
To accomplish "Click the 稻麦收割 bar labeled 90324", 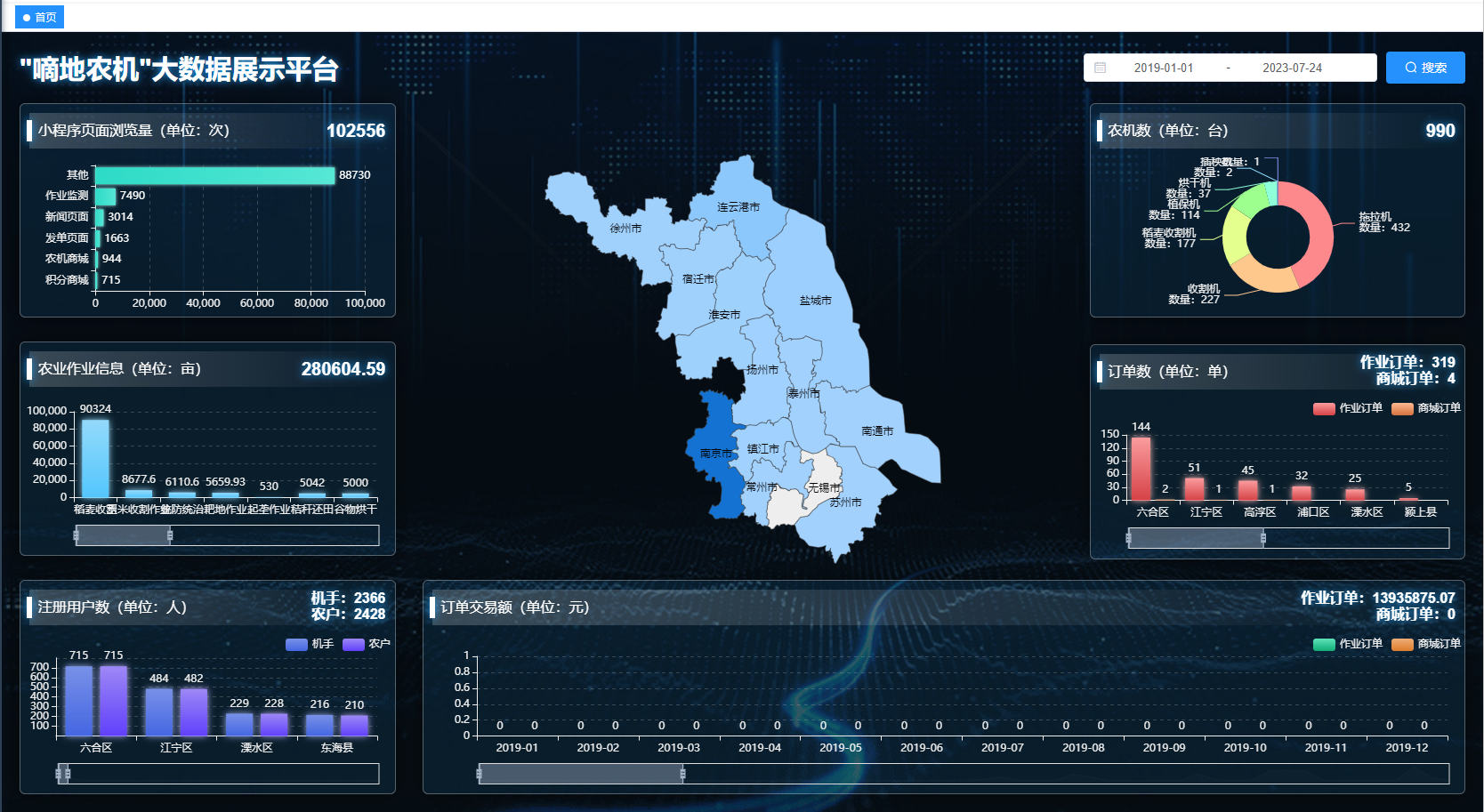I will [x=95, y=458].
